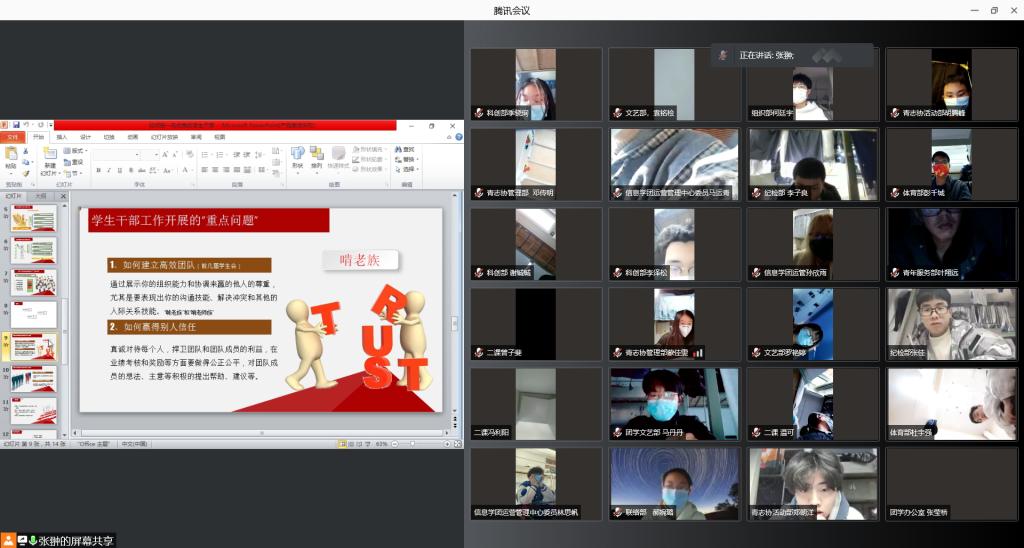1024x548 pixels.
Task: Click the Shapes gallery icon
Action: [x=297, y=153]
